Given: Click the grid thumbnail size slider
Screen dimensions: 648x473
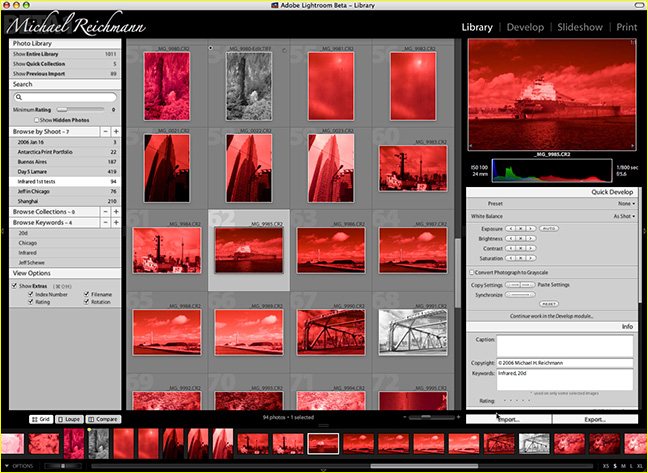Looking at the screenshot, I should [x=431, y=417].
